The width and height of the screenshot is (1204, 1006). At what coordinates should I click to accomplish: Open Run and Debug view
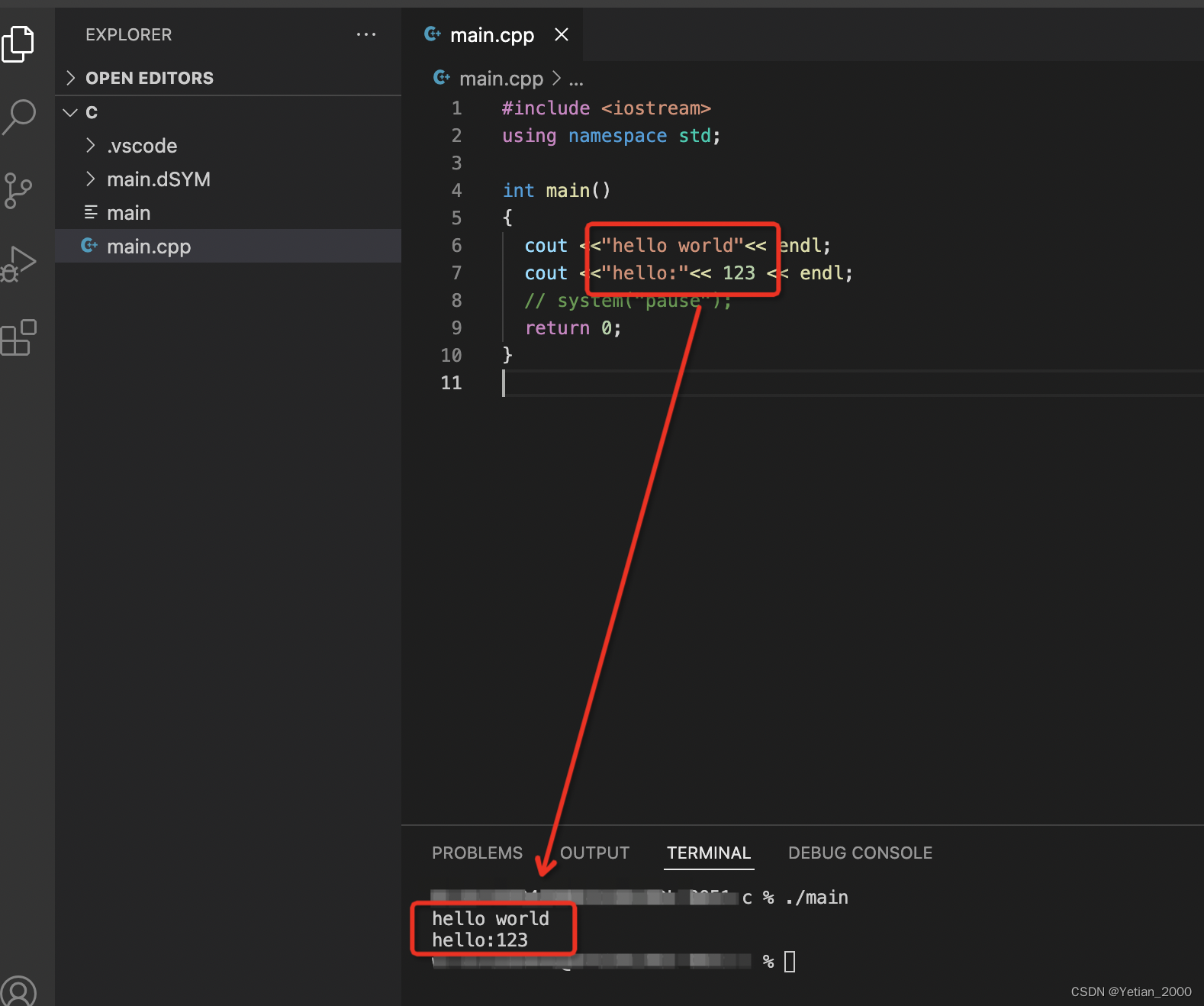(18, 264)
